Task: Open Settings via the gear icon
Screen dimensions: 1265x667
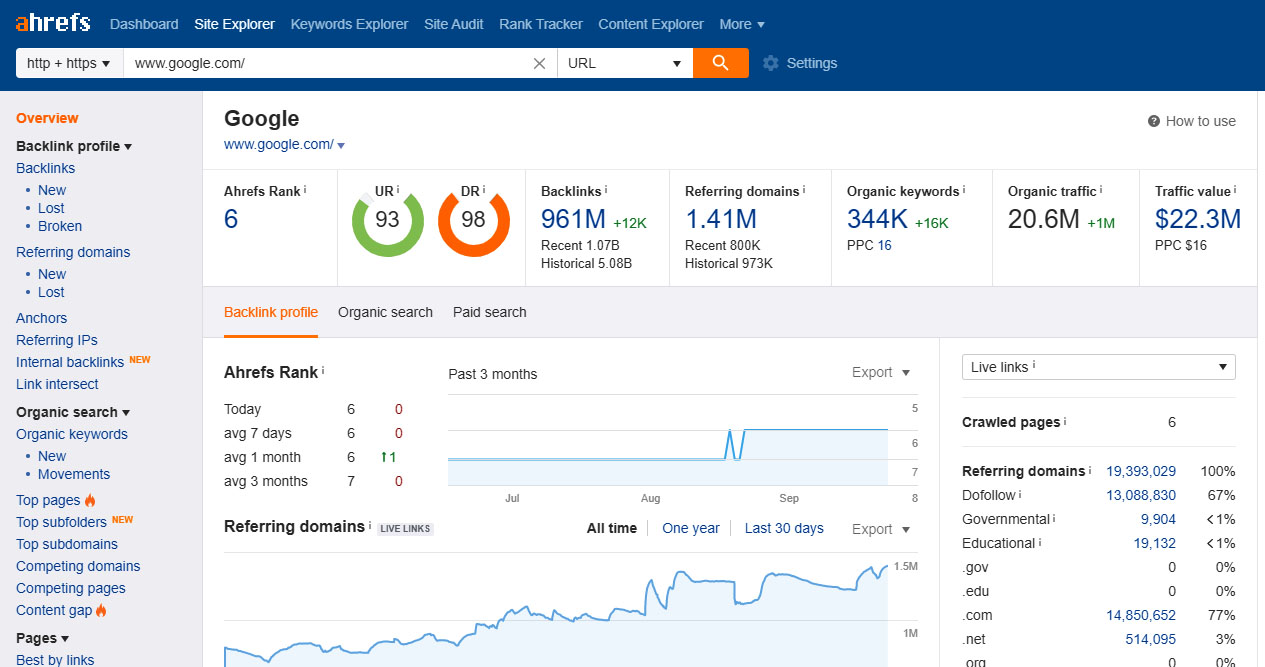Action: 770,62
